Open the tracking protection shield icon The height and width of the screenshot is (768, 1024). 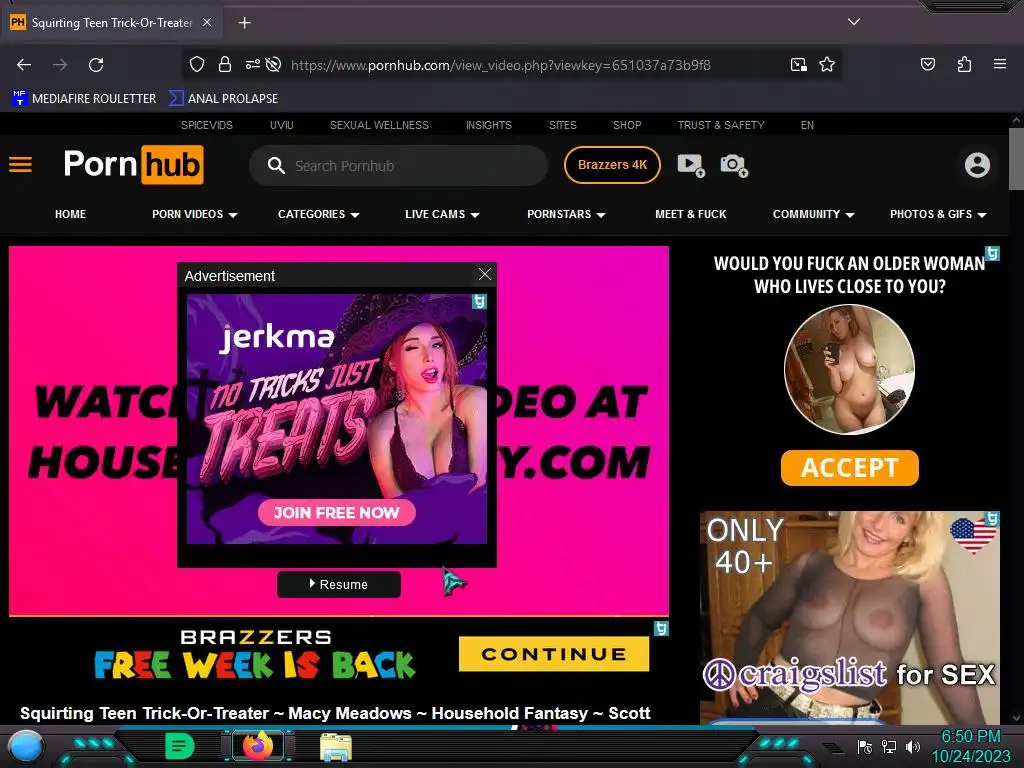click(x=197, y=64)
